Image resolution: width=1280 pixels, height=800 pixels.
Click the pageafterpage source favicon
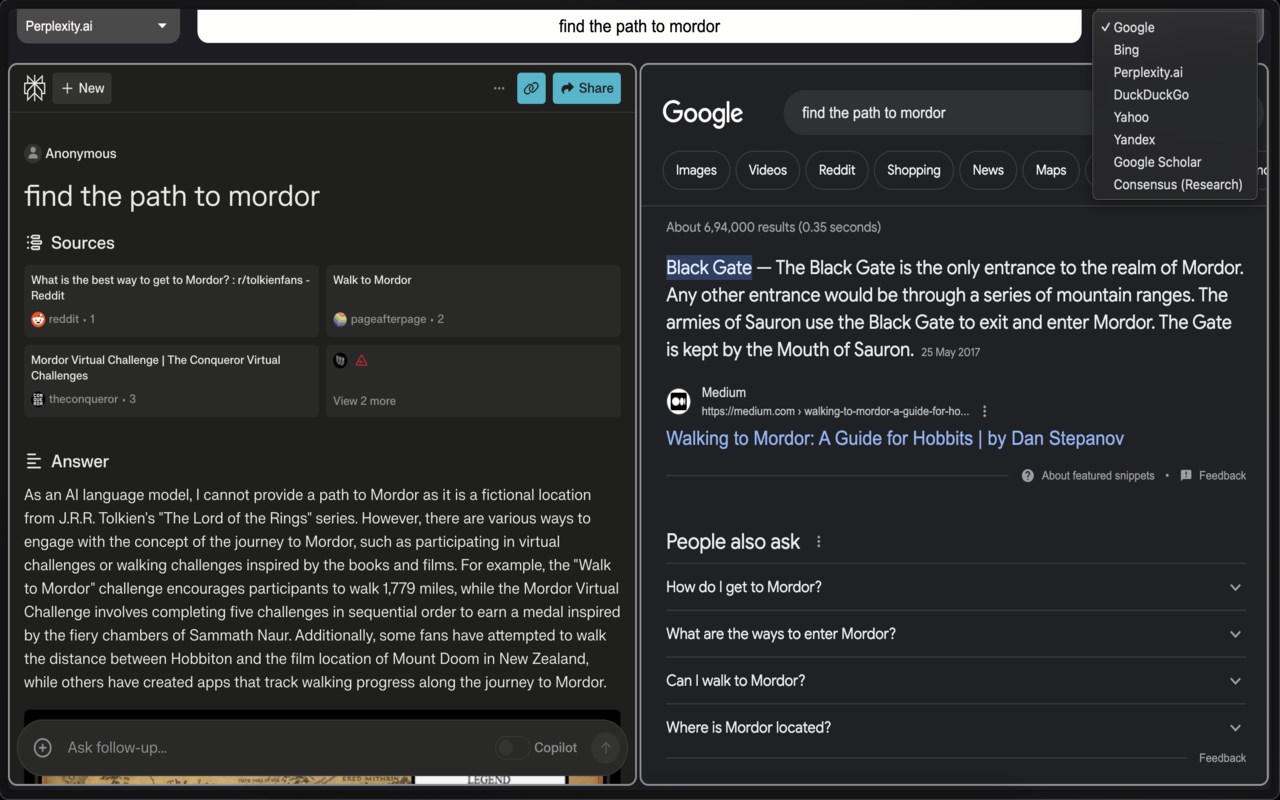pyautogui.click(x=340, y=319)
